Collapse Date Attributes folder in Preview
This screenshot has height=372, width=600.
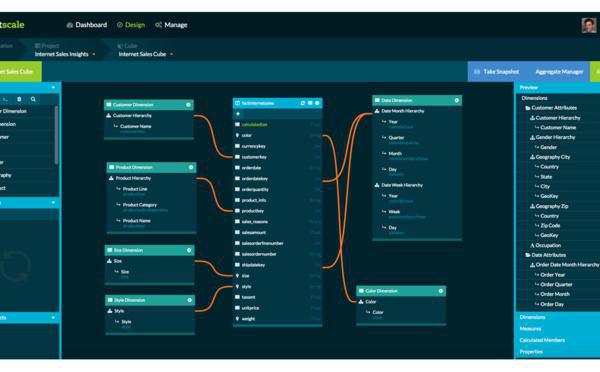click(528, 255)
